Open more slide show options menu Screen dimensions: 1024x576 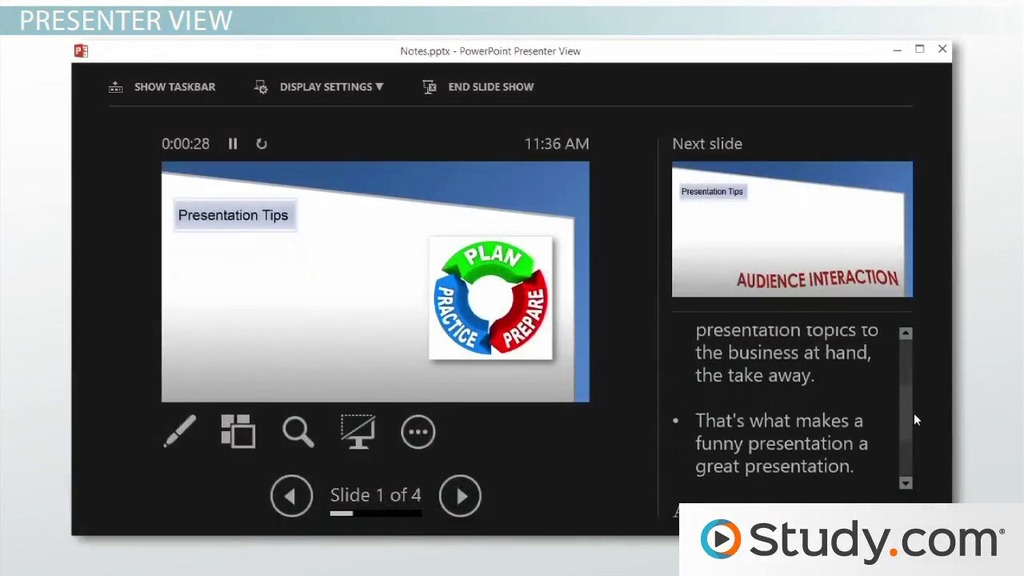coord(418,432)
